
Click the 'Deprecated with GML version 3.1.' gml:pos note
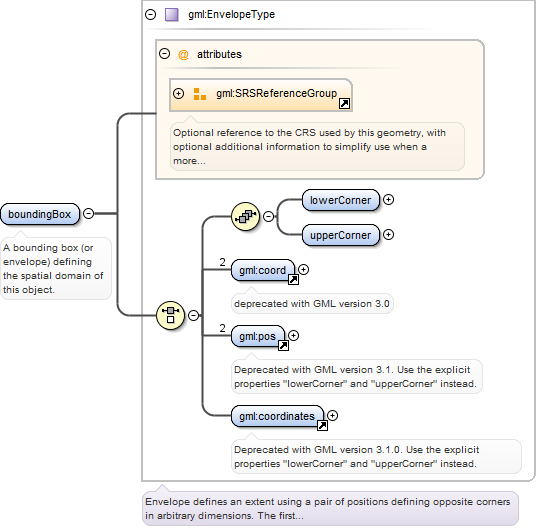coord(357,377)
